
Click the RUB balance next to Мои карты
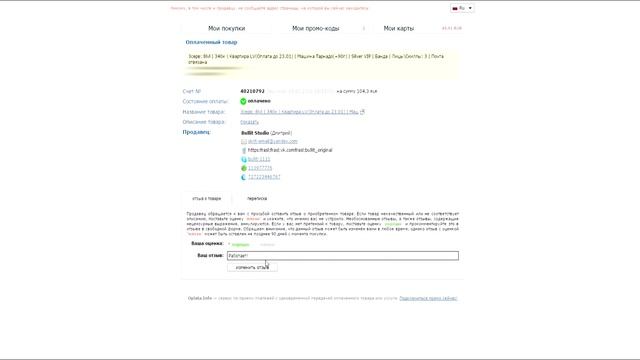tap(452, 28)
